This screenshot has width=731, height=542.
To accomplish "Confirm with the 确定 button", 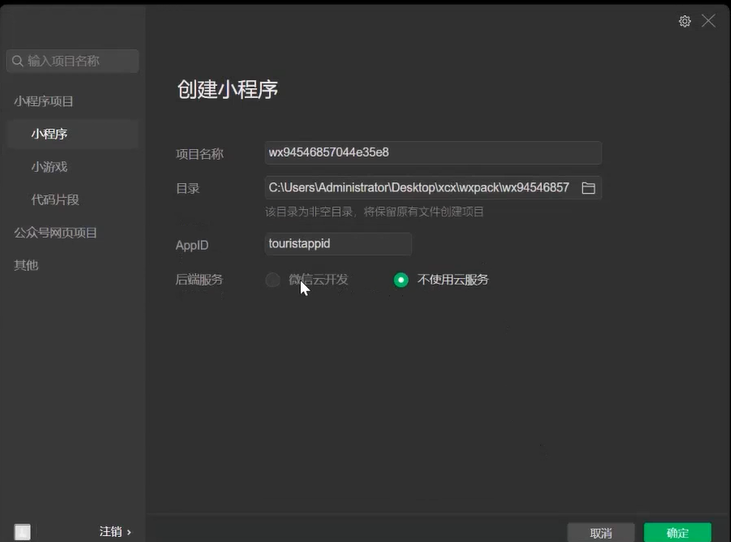I will click(677, 533).
